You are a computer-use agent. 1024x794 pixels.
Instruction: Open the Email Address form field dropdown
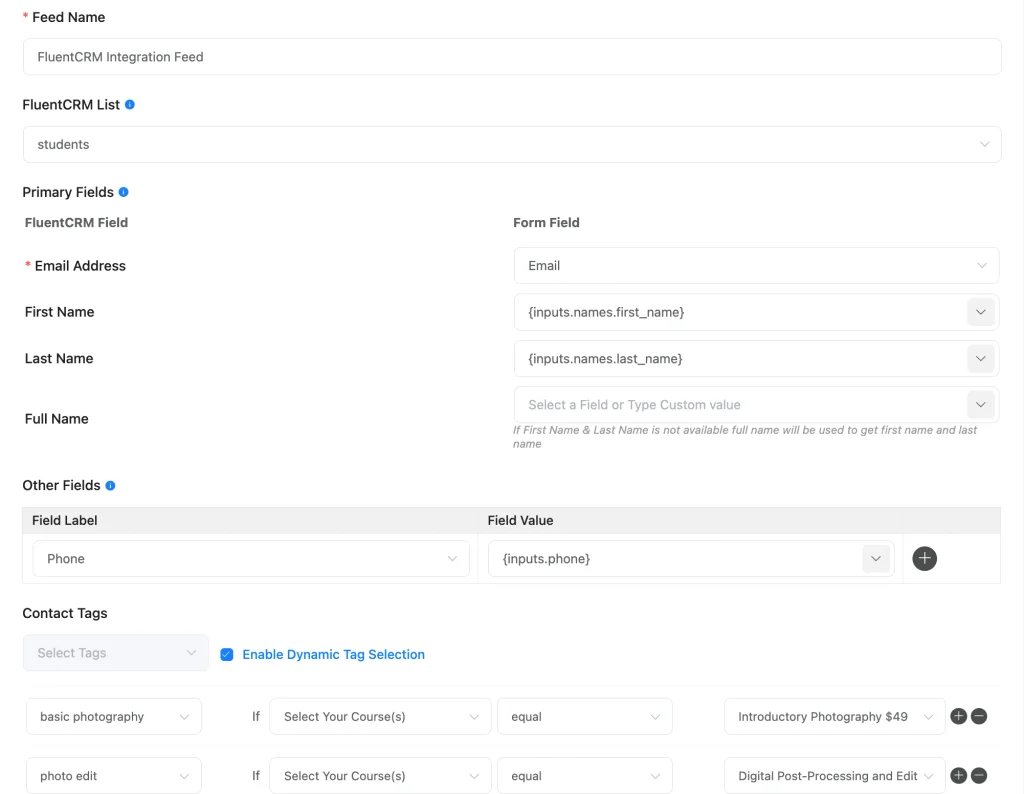pyautogui.click(x=756, y=265)
